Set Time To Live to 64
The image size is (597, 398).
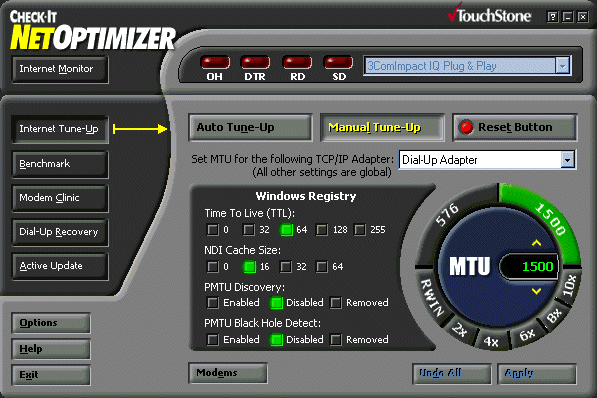tap(286, 230)
